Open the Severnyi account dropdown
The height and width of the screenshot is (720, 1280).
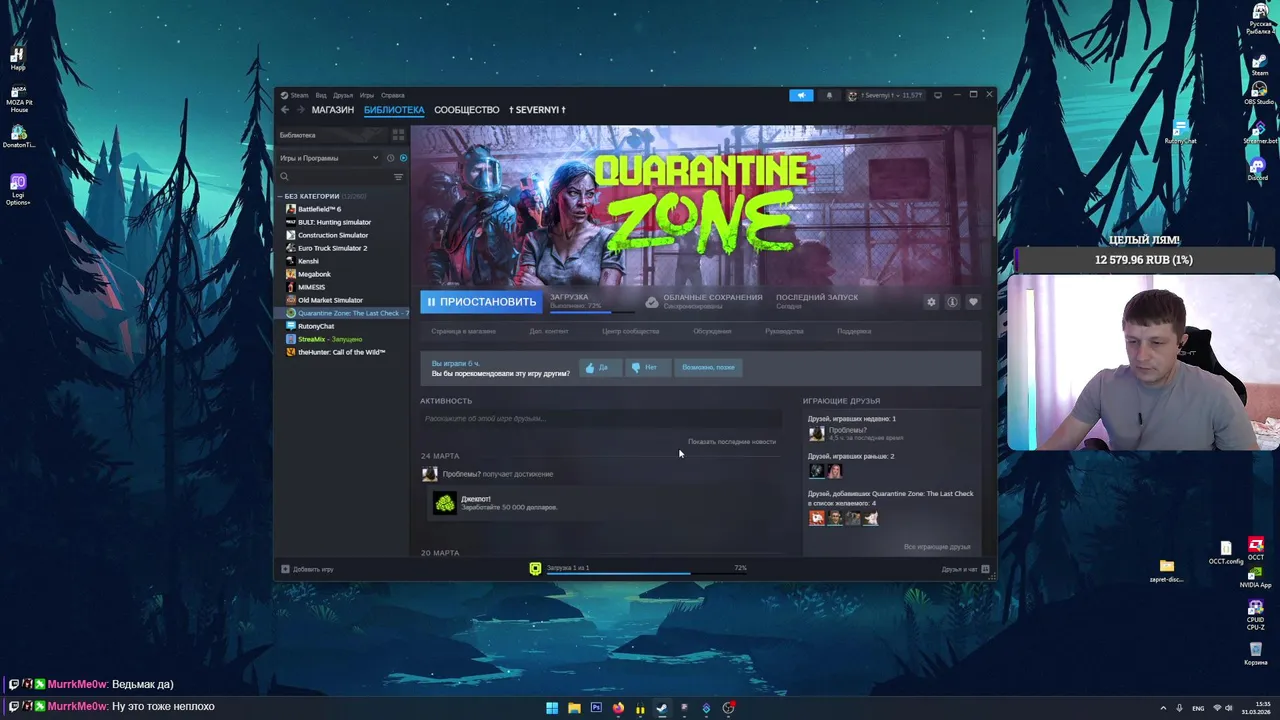(886, 95)
